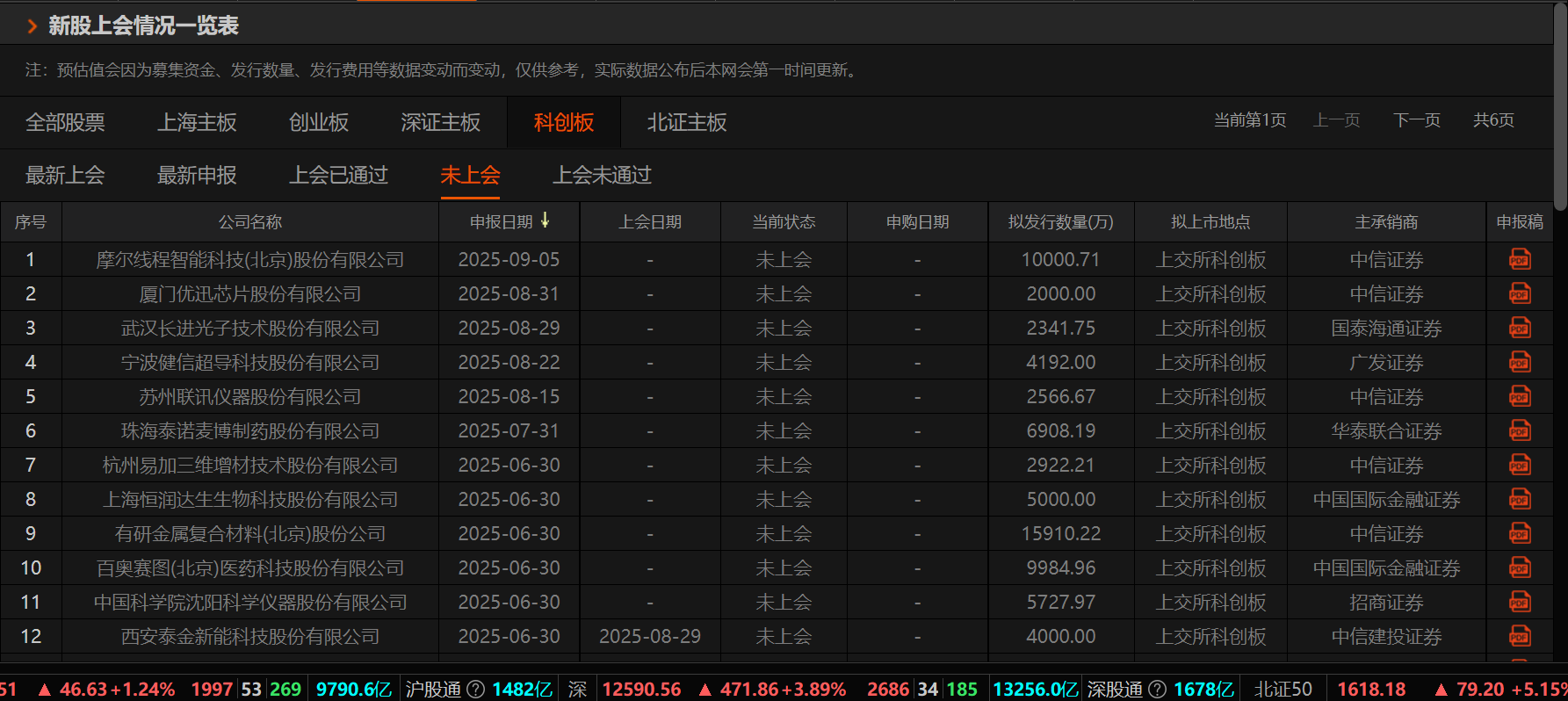The height and width of the screenshot is (701, 1568).
Task: Open 上海恒润达生生物科技股份有限公司 row
Action: 250,500
